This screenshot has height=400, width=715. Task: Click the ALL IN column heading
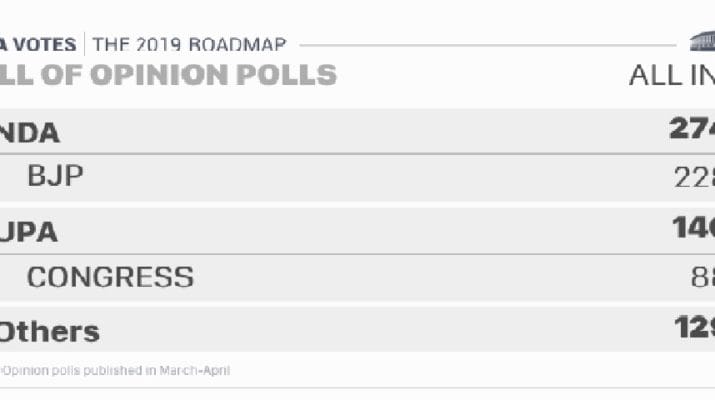(x=672, y=75)
